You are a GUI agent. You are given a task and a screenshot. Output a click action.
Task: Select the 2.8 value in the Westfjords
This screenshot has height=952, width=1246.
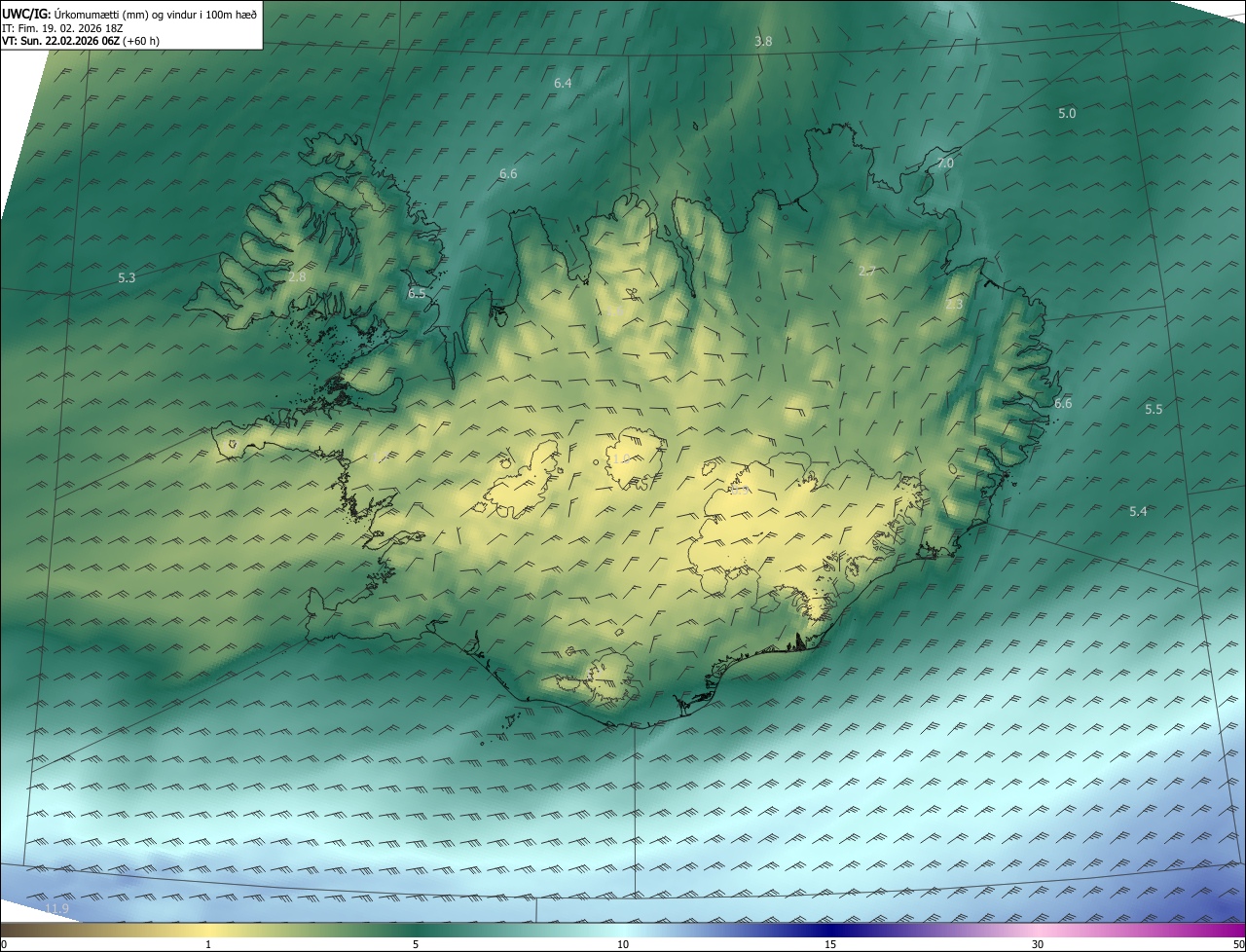pos(297,276)
